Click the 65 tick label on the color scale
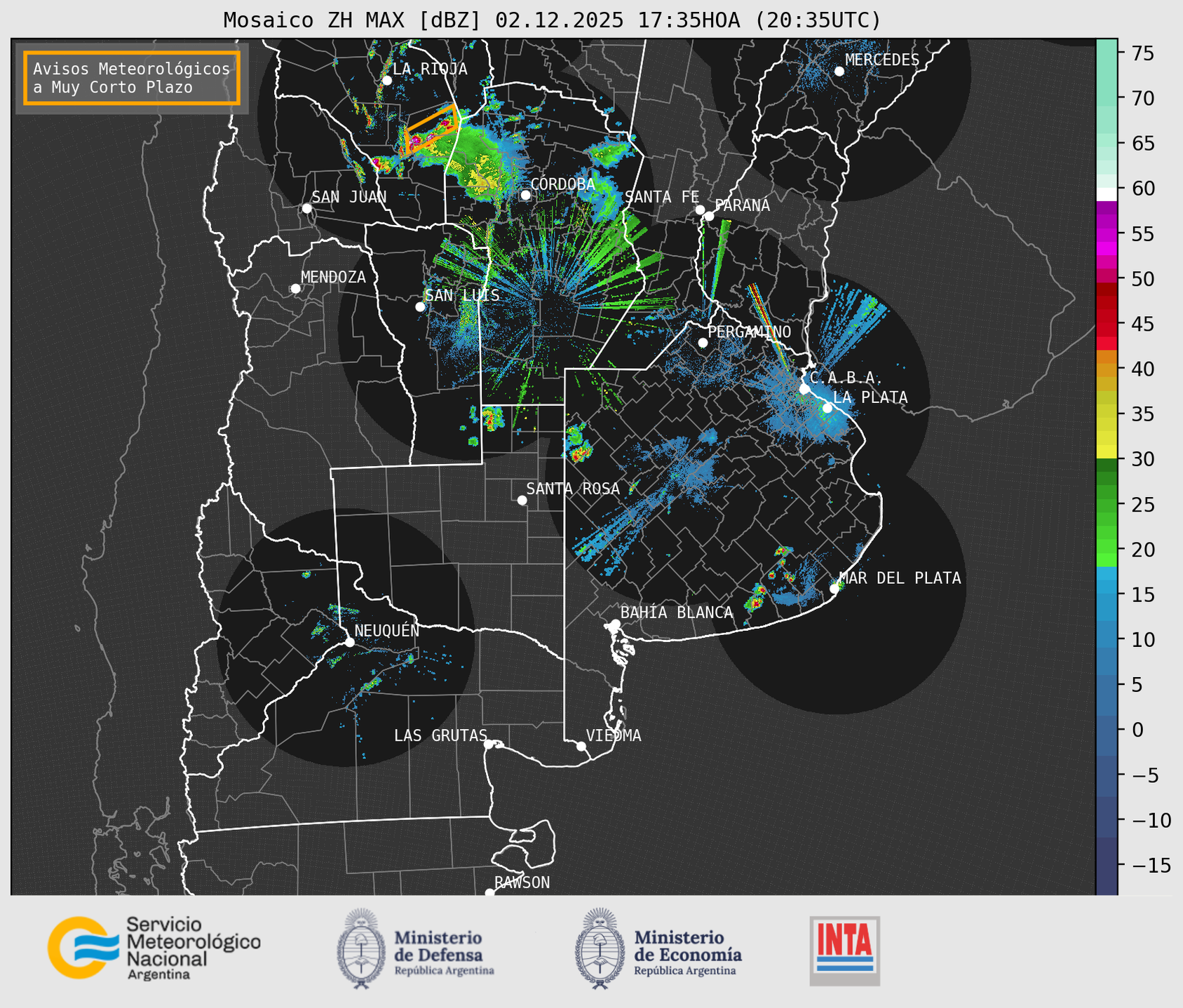Image resolution: width=1183 pixels, height=1008 pixels. tap(1142, 144)
